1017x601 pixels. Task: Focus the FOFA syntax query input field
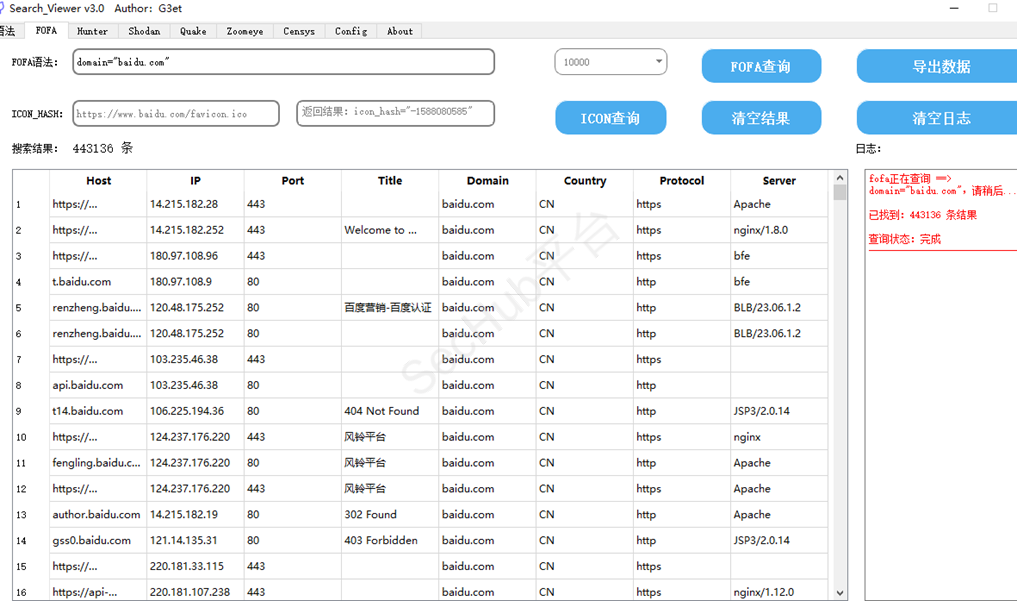pyautogui.click(x=283, y=62)
